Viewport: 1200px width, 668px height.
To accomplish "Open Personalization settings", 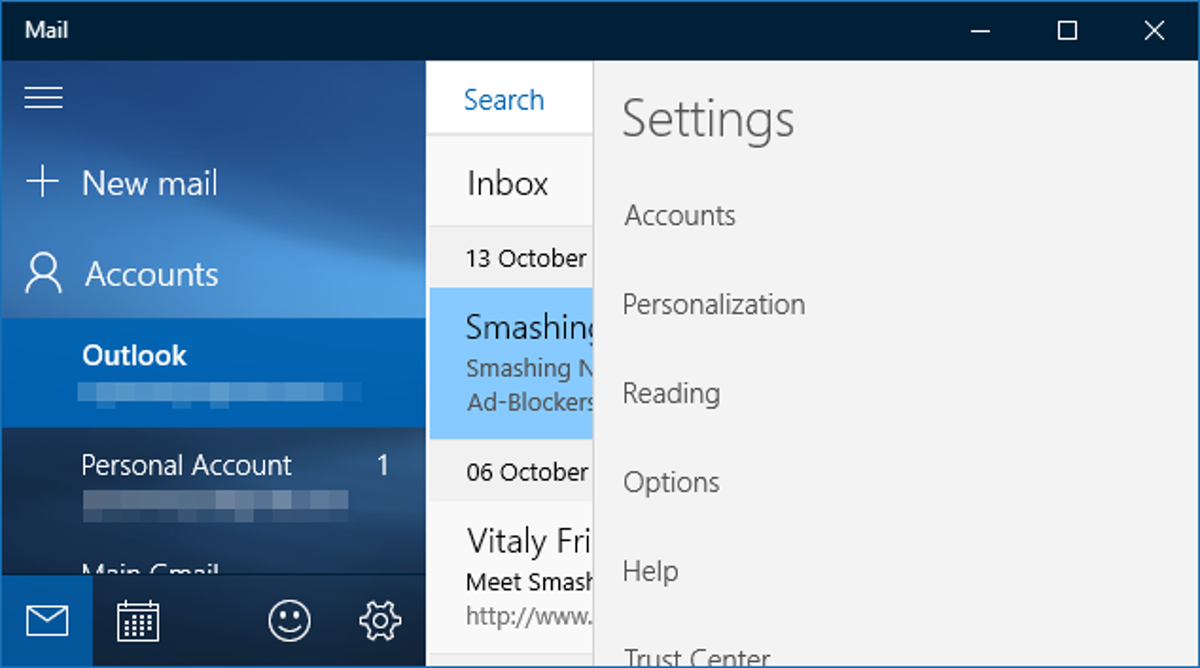I will (x=714, y=304).
